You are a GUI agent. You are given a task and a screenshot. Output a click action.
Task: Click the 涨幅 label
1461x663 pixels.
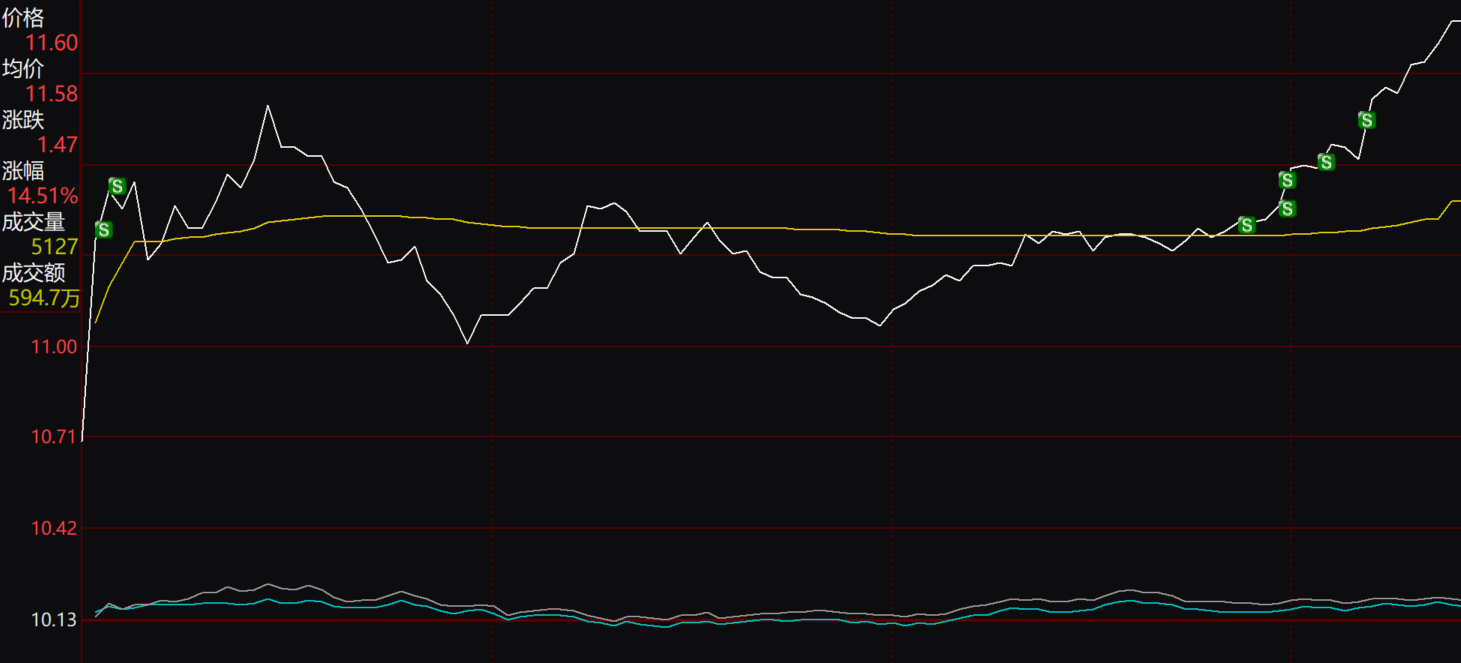coord(23,171)
